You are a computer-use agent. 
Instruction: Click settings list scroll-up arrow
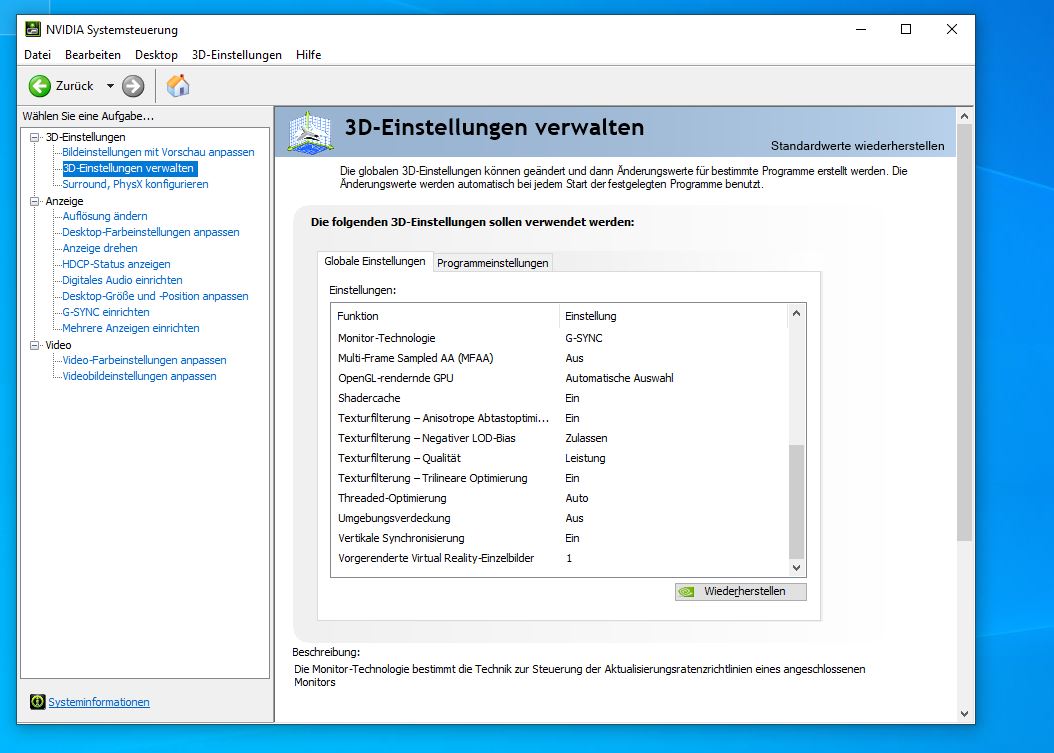point(797,313)
